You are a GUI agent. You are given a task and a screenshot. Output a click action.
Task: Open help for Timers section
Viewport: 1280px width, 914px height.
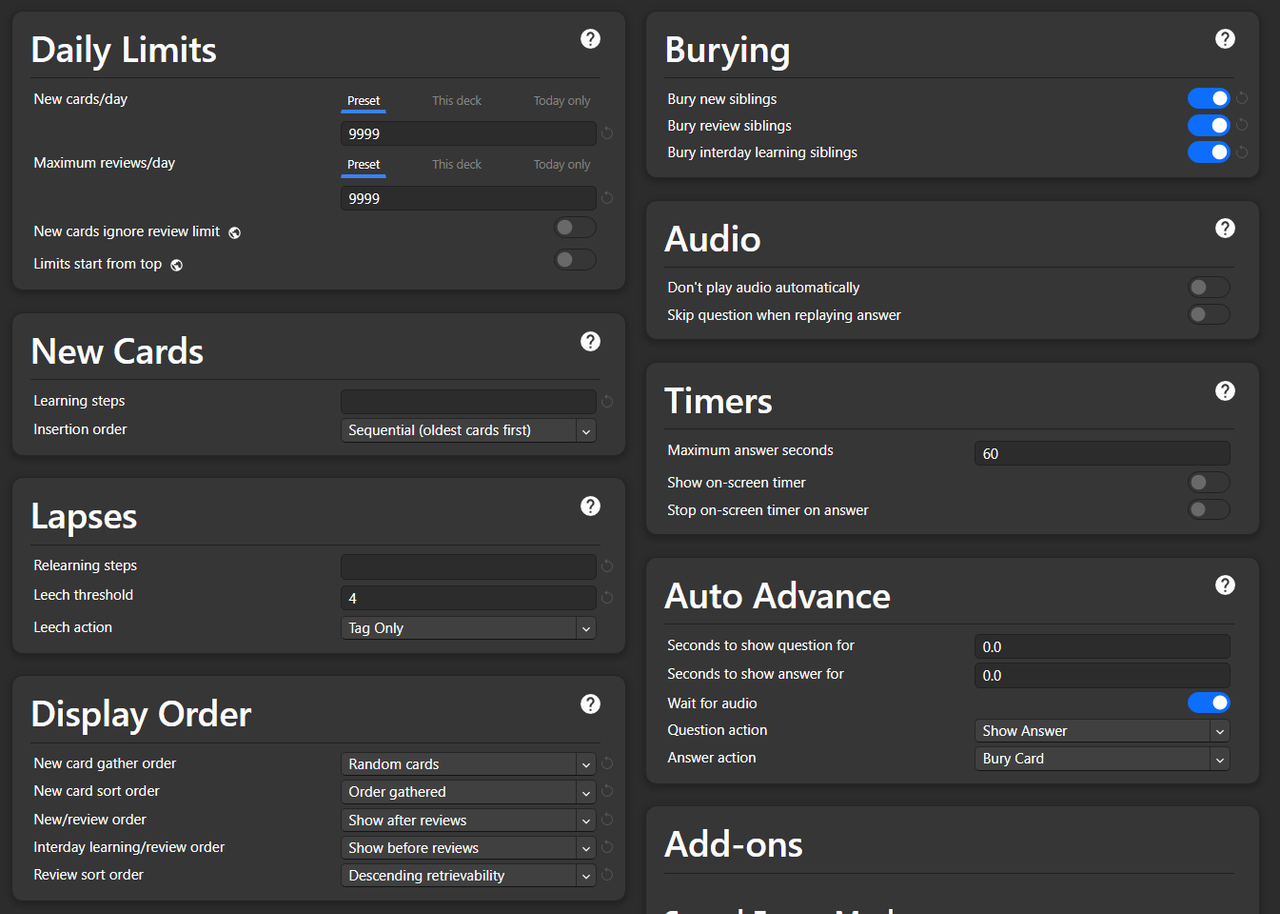pyautogui.click(x=1225, y=391)
